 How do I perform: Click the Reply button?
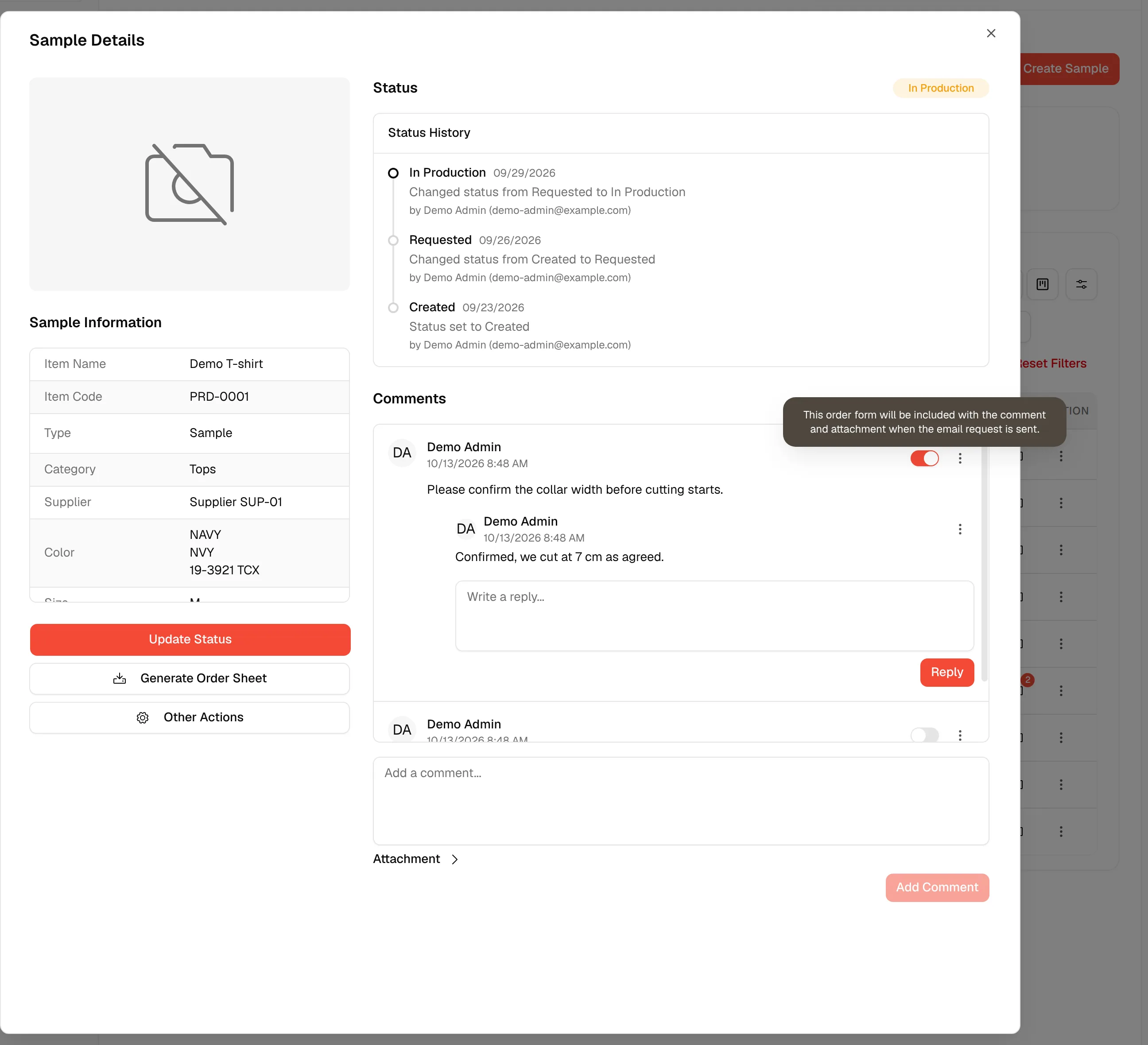point(946,672)
